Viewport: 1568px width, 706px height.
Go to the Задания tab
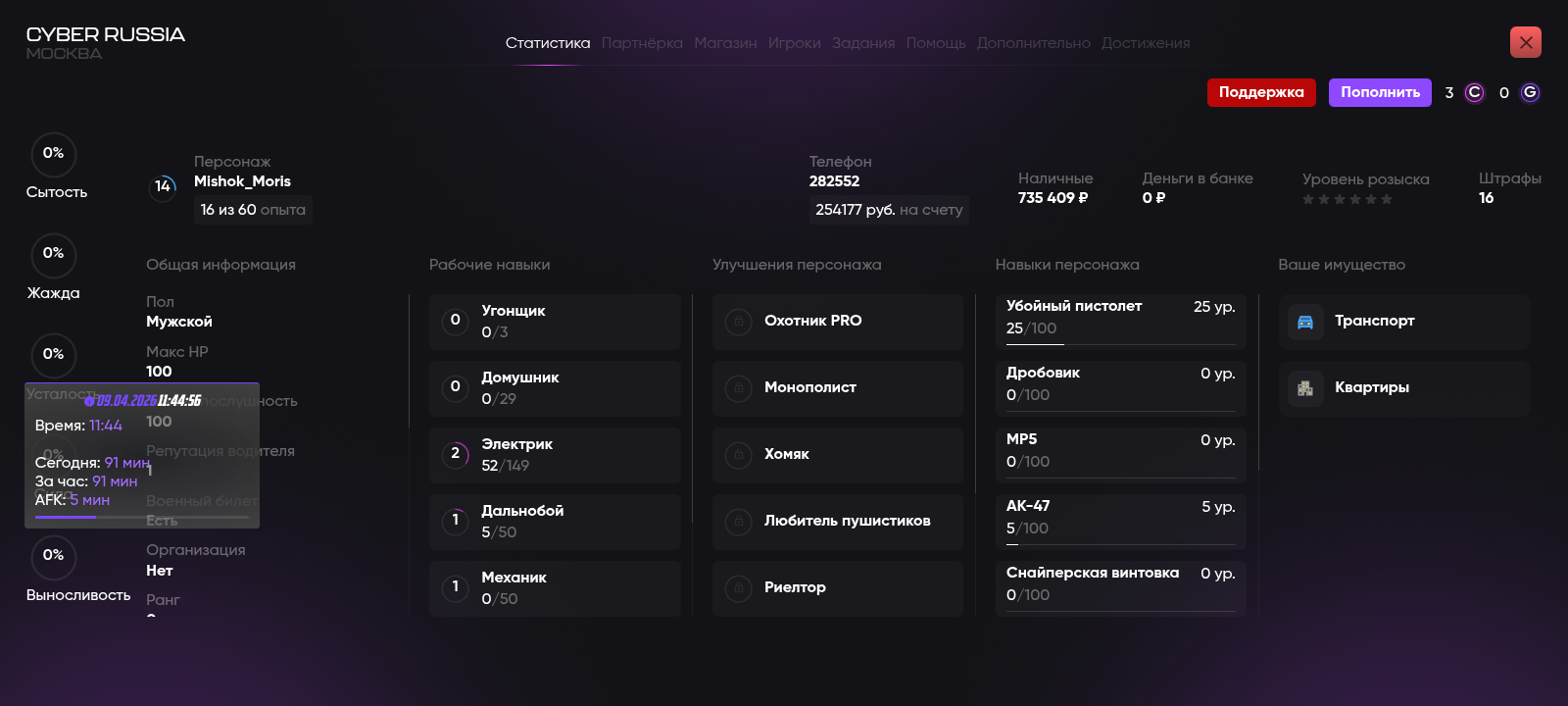(x=862, y=43)
